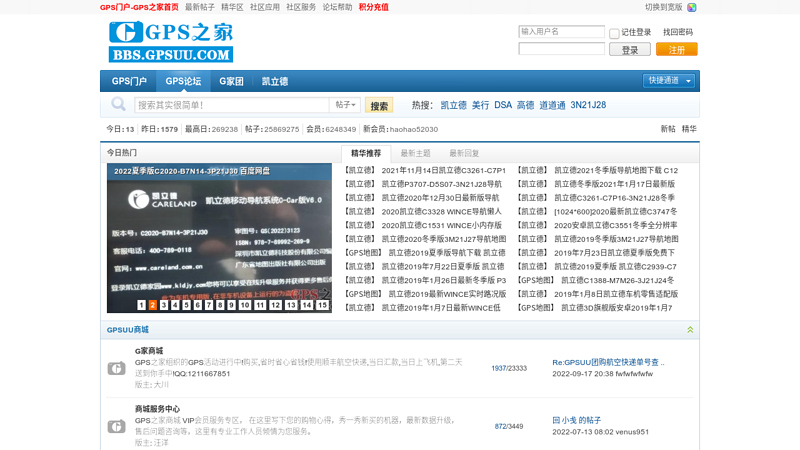Screen dimensions: 800x450
Task: Open post 凯立德2021冬季版导航地图下载 C12
Action: pos(616,170)
